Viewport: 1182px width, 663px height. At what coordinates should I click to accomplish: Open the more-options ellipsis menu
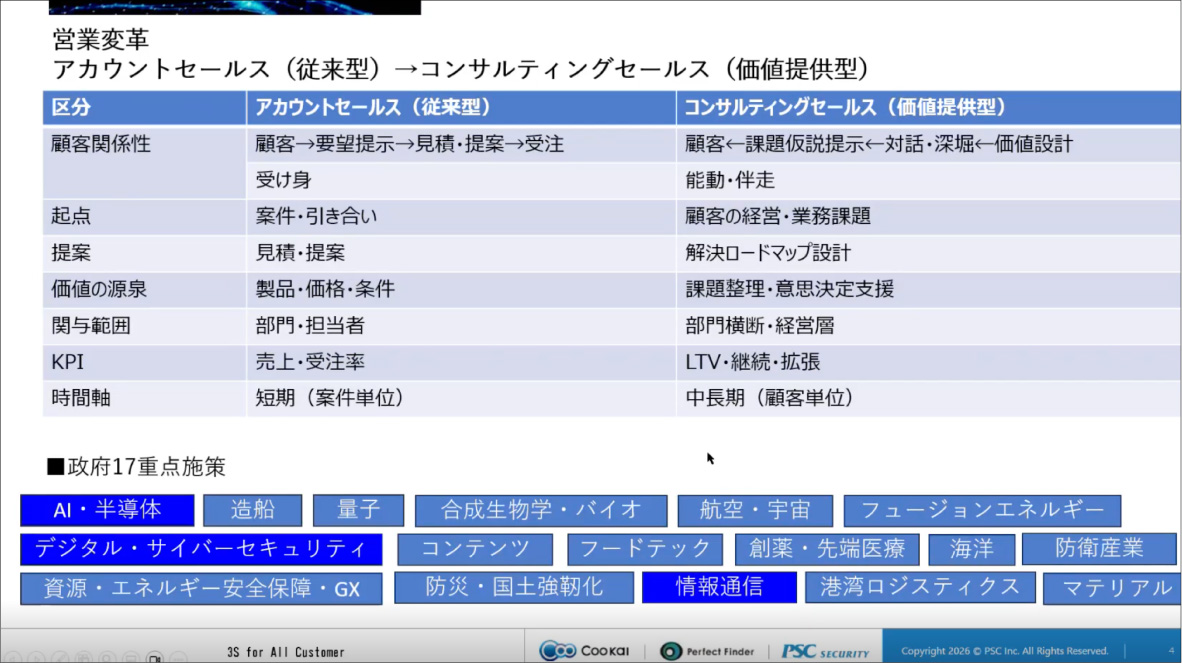tap(178, 657)
